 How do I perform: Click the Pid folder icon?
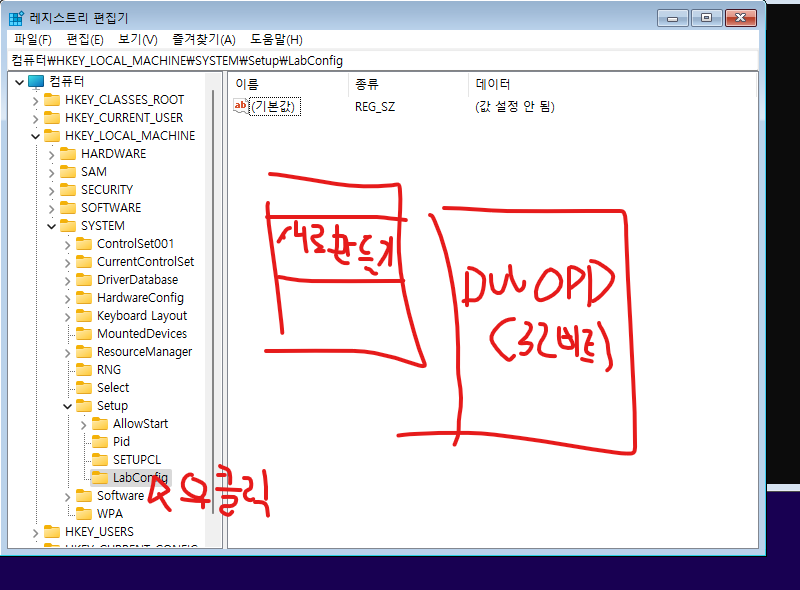[100, 441]
